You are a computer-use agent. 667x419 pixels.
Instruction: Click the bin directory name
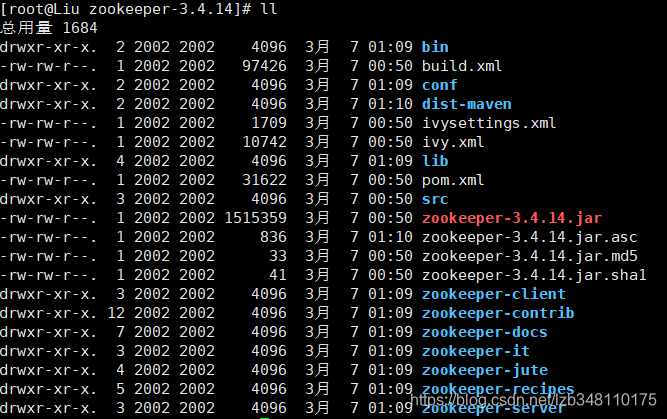click(435, 47)
